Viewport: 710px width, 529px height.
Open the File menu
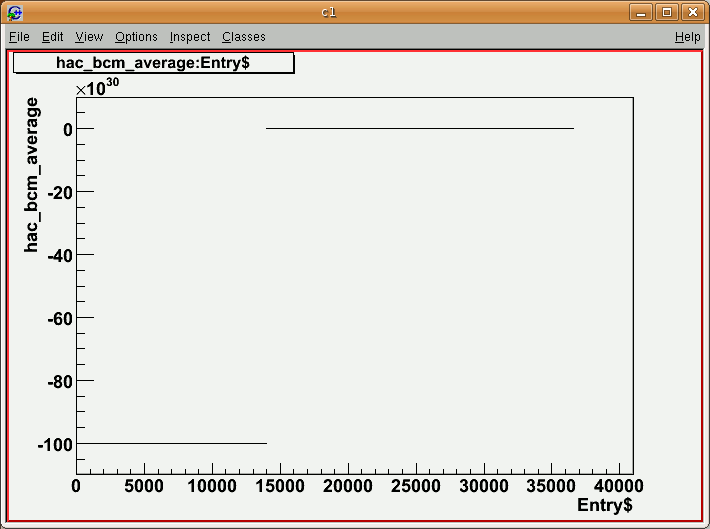click(x=19, y=37)
